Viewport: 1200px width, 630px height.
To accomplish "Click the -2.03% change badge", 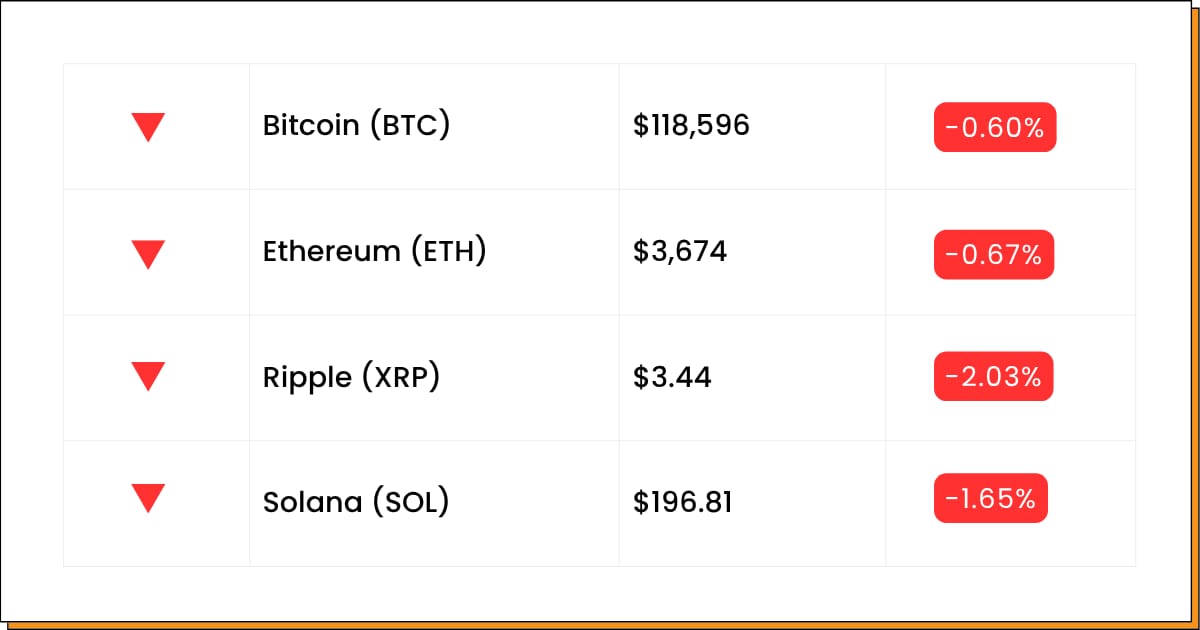I will pos(994,376).
